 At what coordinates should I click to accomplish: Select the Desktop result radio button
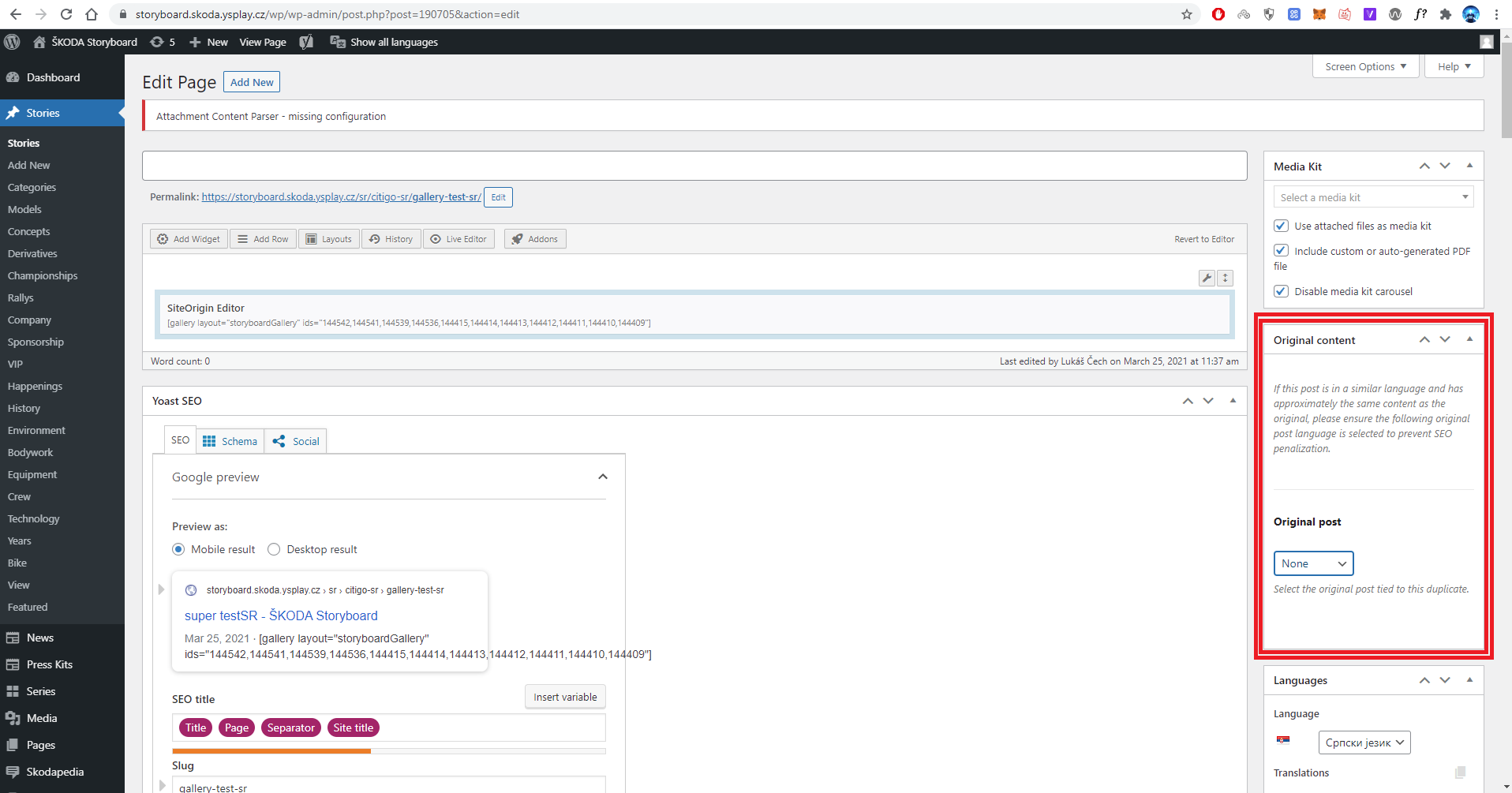pyautogui.click(x=274, y=549)
